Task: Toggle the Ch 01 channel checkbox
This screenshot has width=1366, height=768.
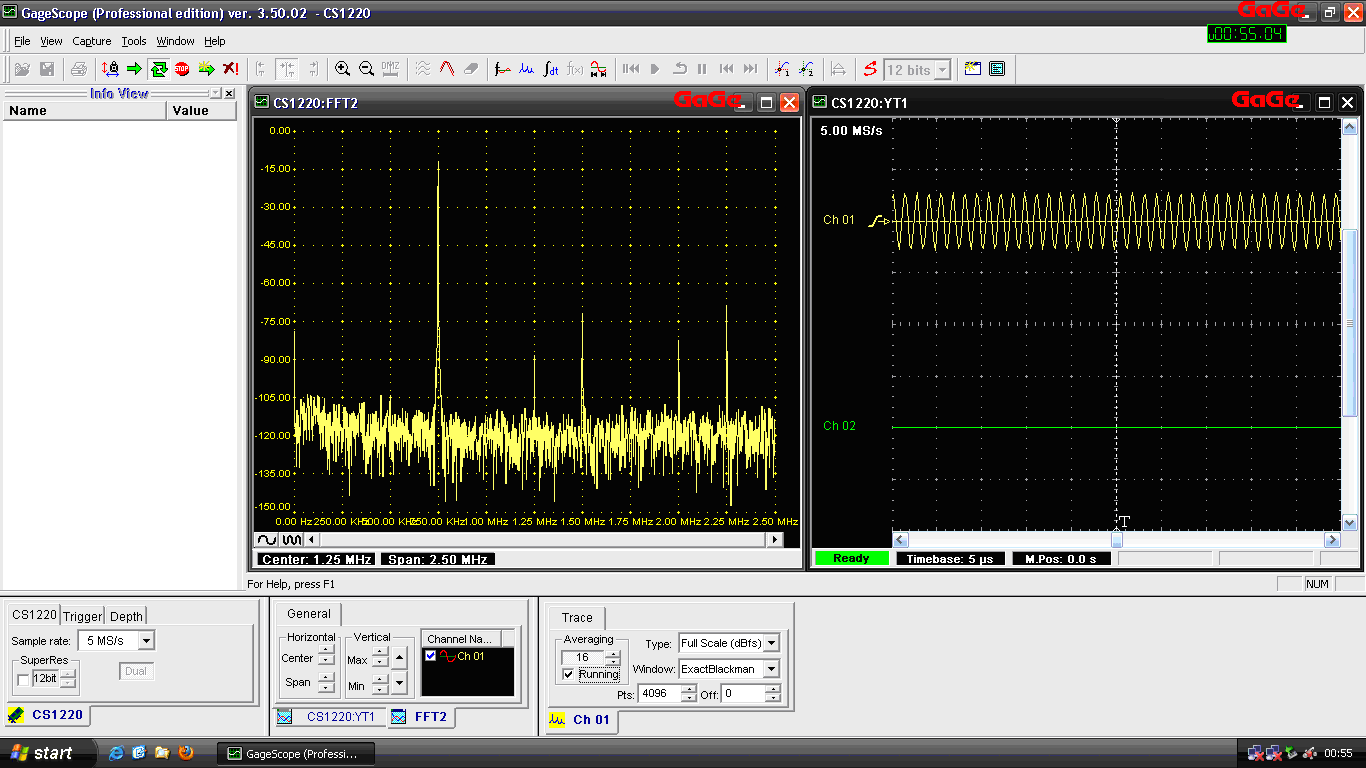Action: [431, 656]
